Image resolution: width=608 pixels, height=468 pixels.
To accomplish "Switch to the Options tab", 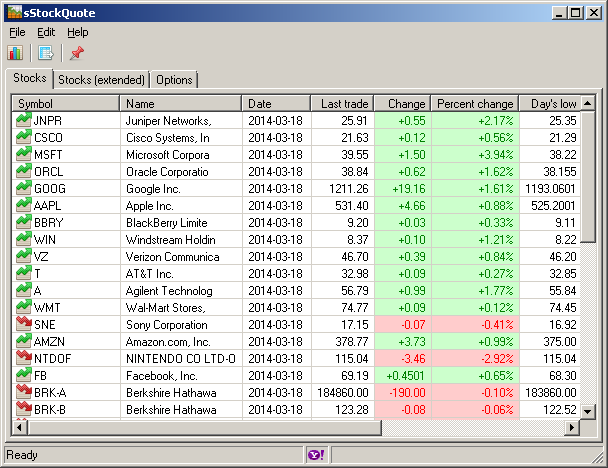I will click(x=174, y=80).
